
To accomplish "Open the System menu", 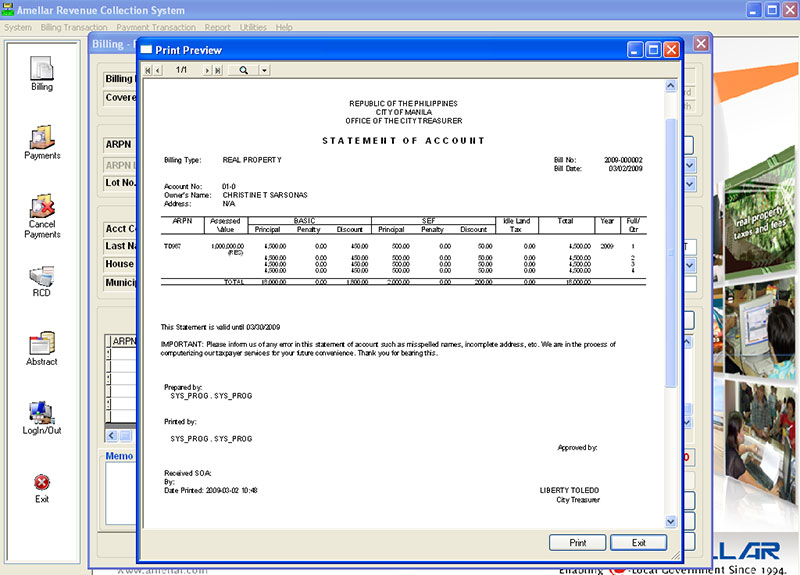I will tap(18, 27).
